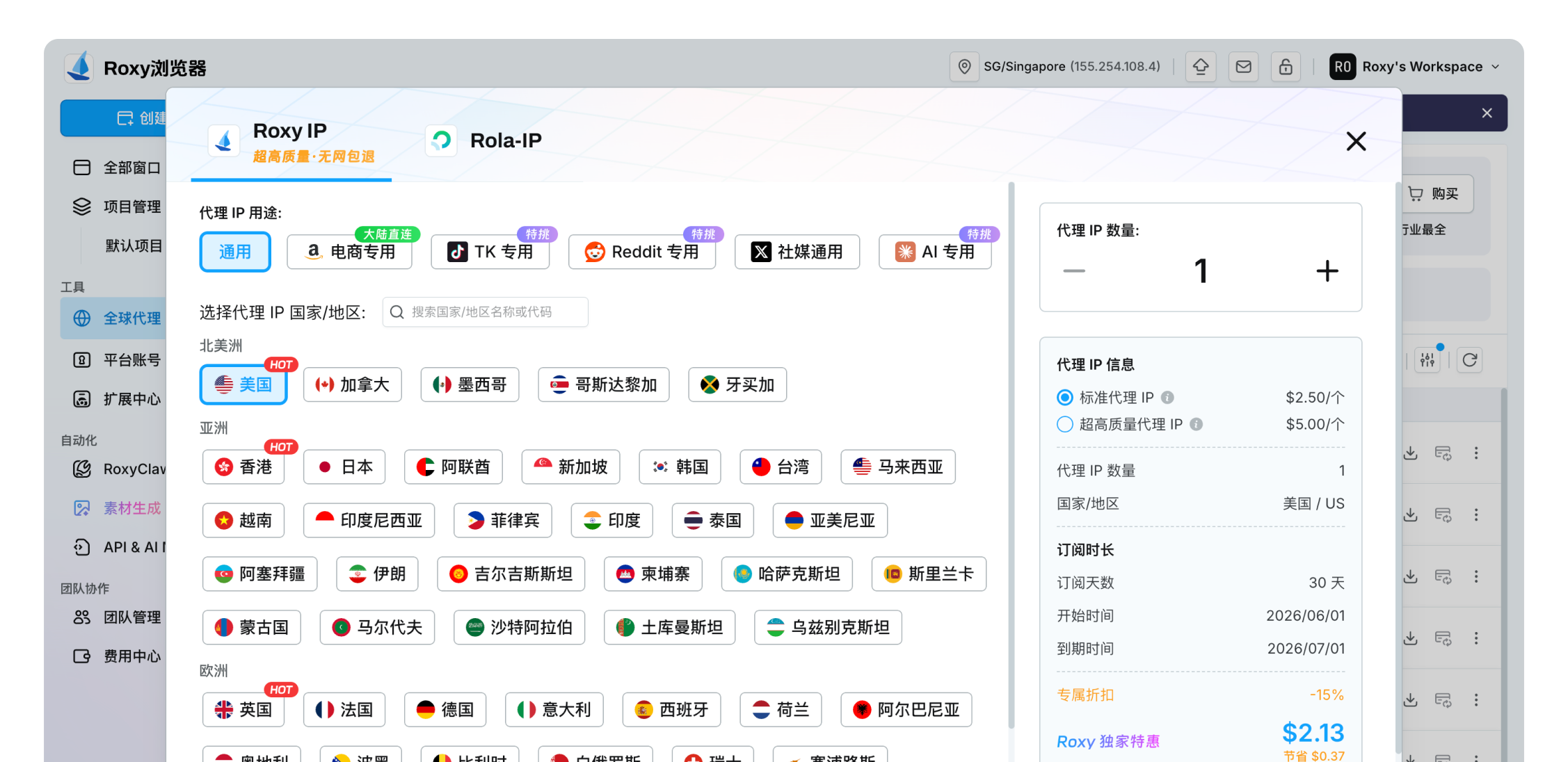Open 全部窗口 in the sidebar
This screenshot has width=1568, height=762.
coord(117,168)
